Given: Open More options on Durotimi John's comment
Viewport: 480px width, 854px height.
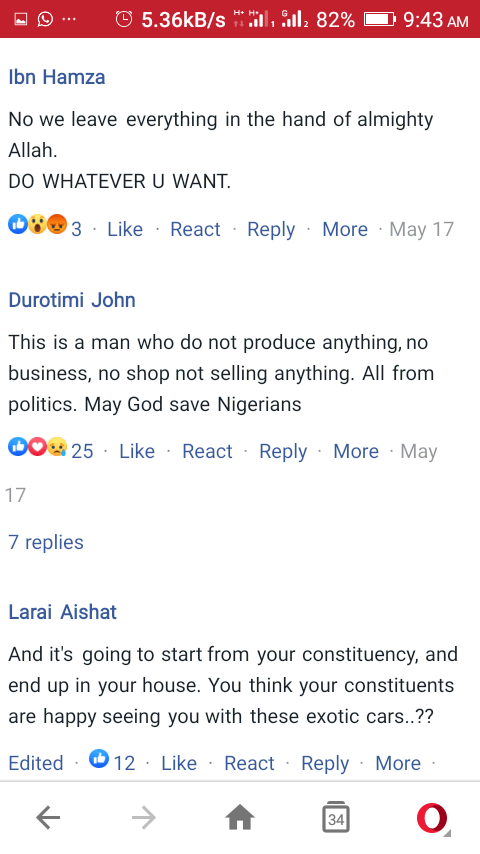Looking at the screenshot, I should click(x=356, y=452).
